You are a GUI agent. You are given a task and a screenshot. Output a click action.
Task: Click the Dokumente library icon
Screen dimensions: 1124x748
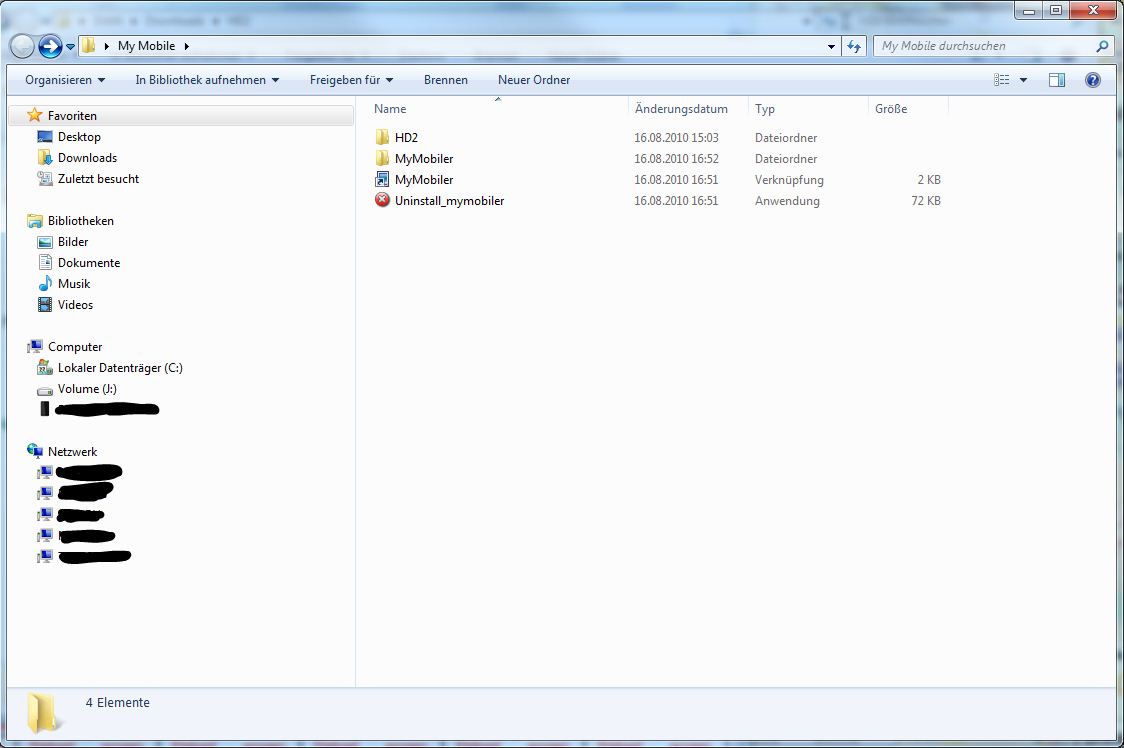[x=45, y=262]
